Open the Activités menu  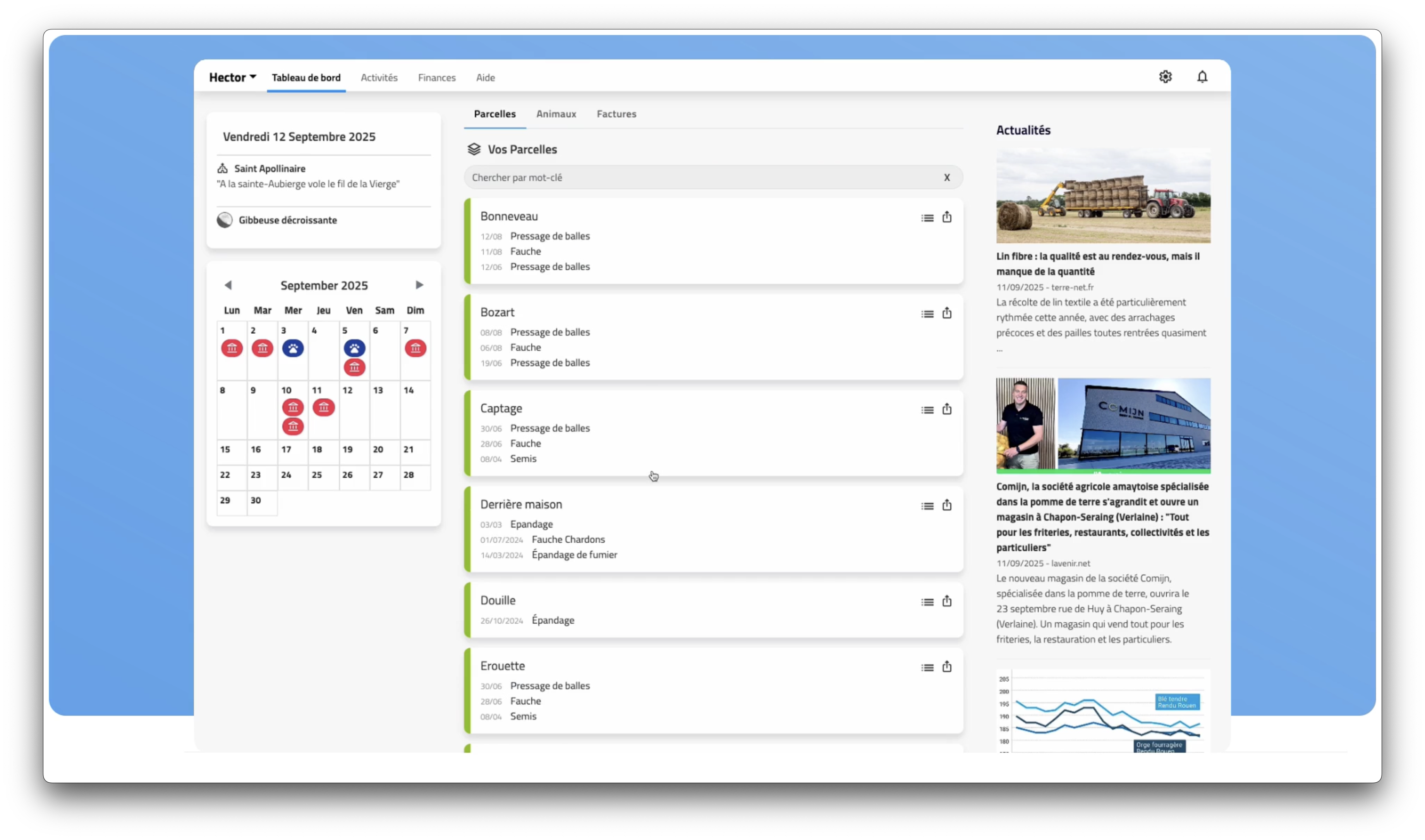pyautogui.click(x=379, y=77)
